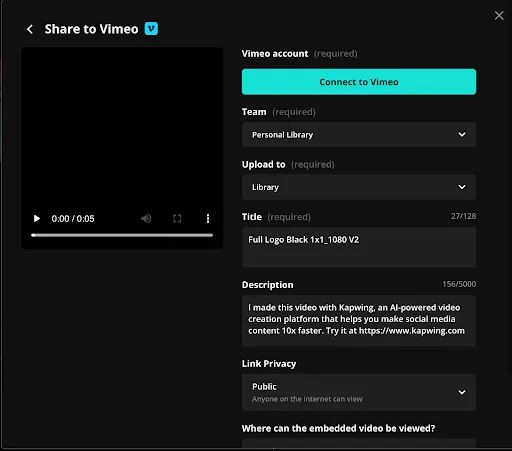The height and width of the screenshot is (451, 512).
Task: Open the Team Personal Library dropdown
Action: [359, 135]
